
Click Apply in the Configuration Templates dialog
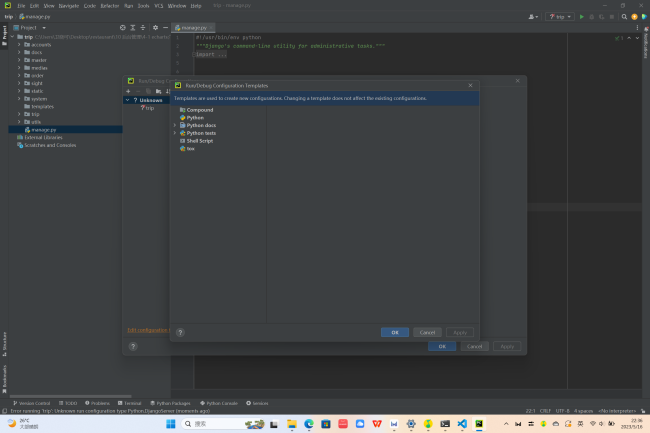tap(460, 332)
